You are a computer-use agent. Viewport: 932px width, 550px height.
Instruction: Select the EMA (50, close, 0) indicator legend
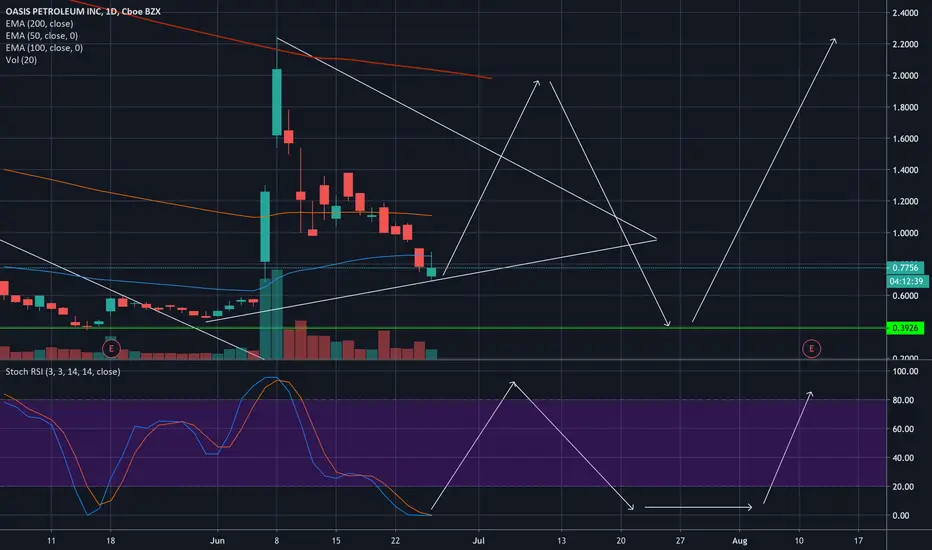(42, 36)
